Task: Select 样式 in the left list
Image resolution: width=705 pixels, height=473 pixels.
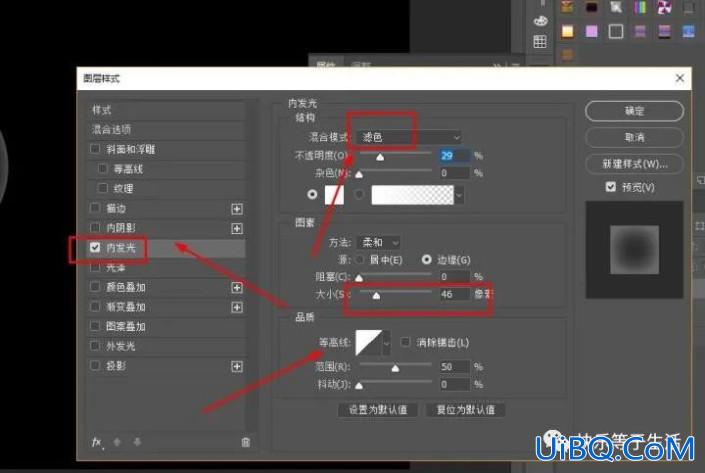Action: [x=166, y=110]
